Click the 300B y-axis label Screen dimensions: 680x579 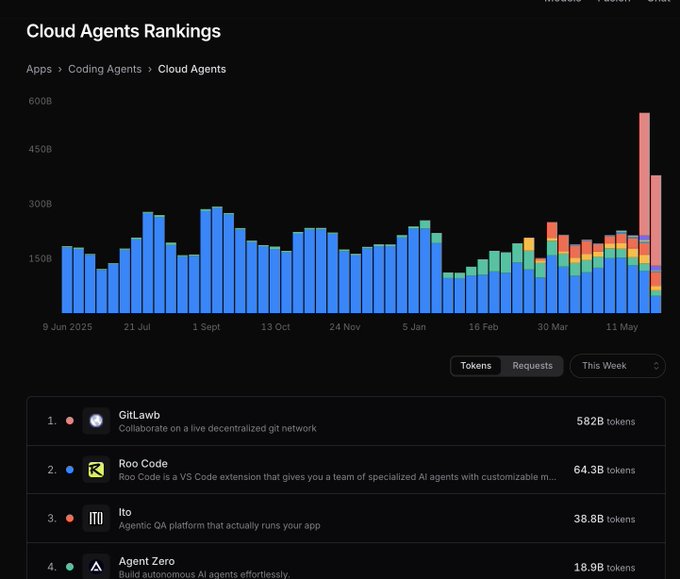tap(40, 204)
